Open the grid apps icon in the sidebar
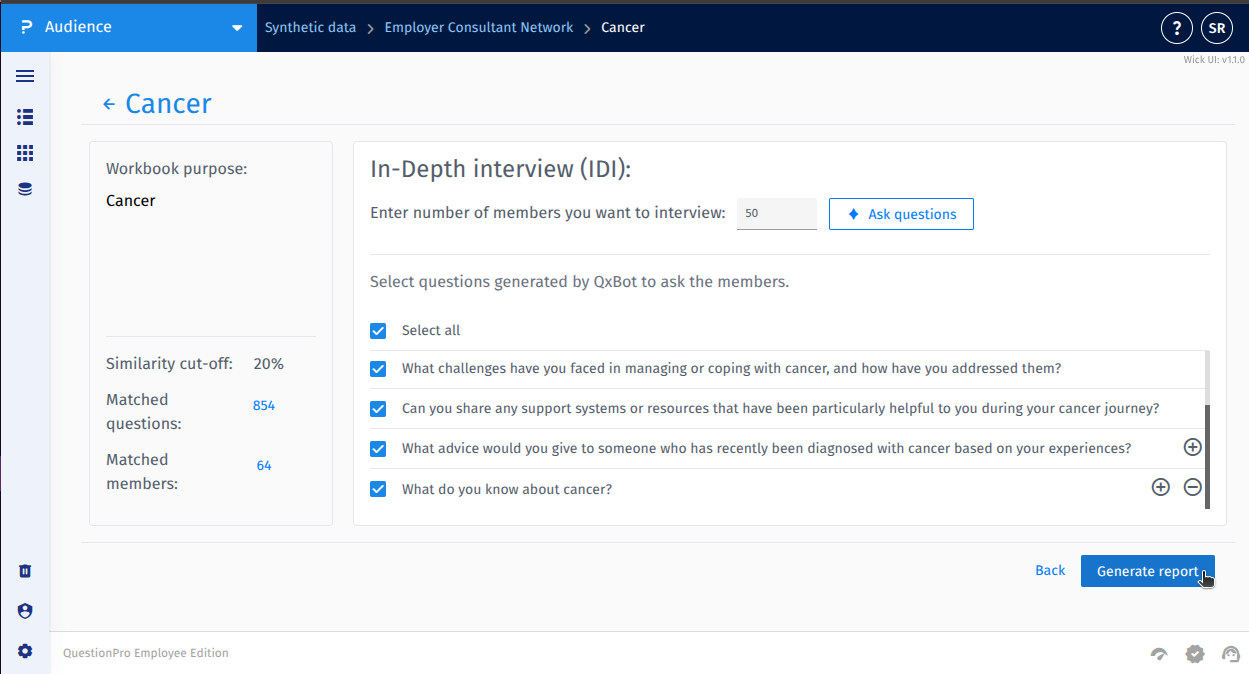This screenshot has height=674, width=1249. pyautogui.click(x=25, y=153)
